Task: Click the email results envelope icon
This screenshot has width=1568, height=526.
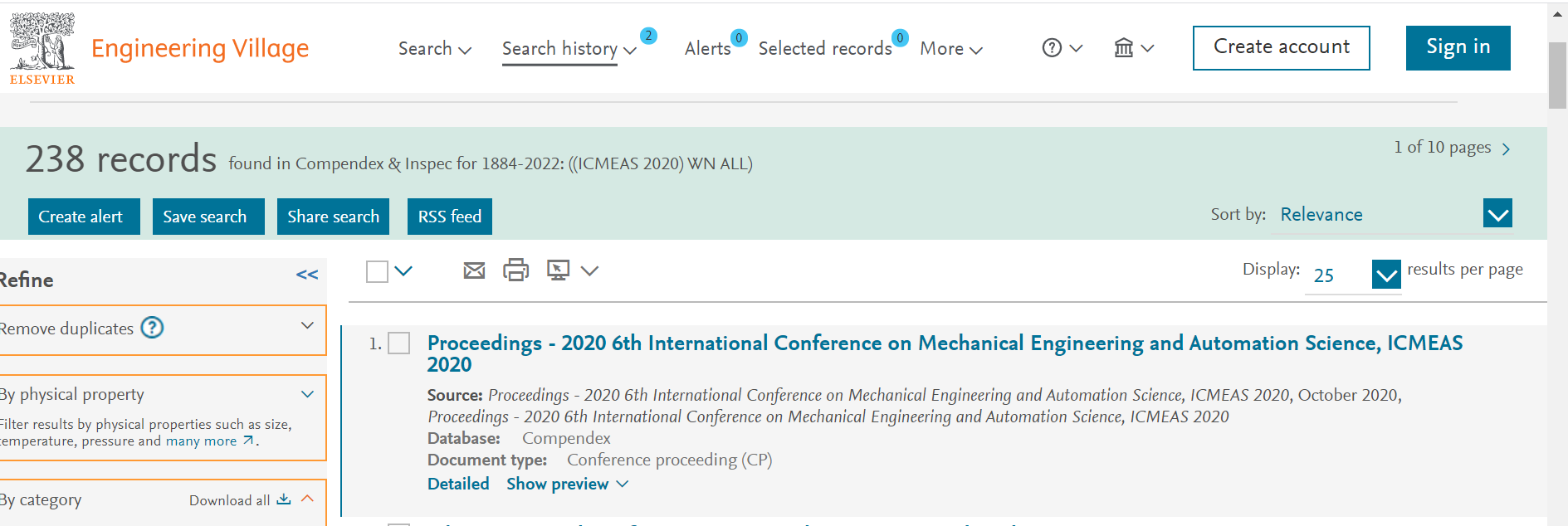Action: 474,270
